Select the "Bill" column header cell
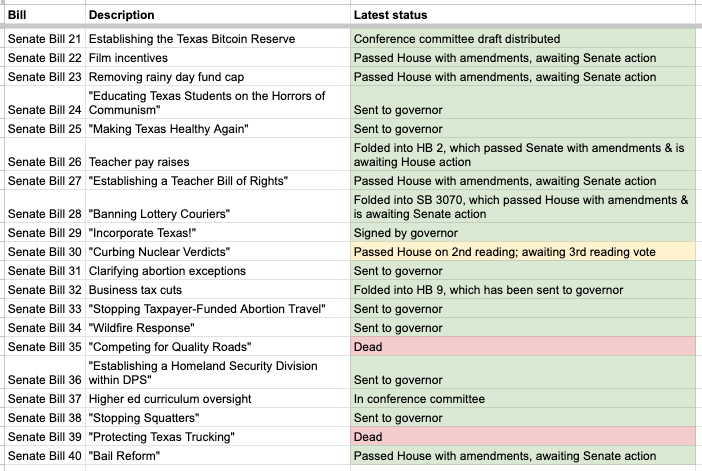702x471 pixels. point(45,15)
